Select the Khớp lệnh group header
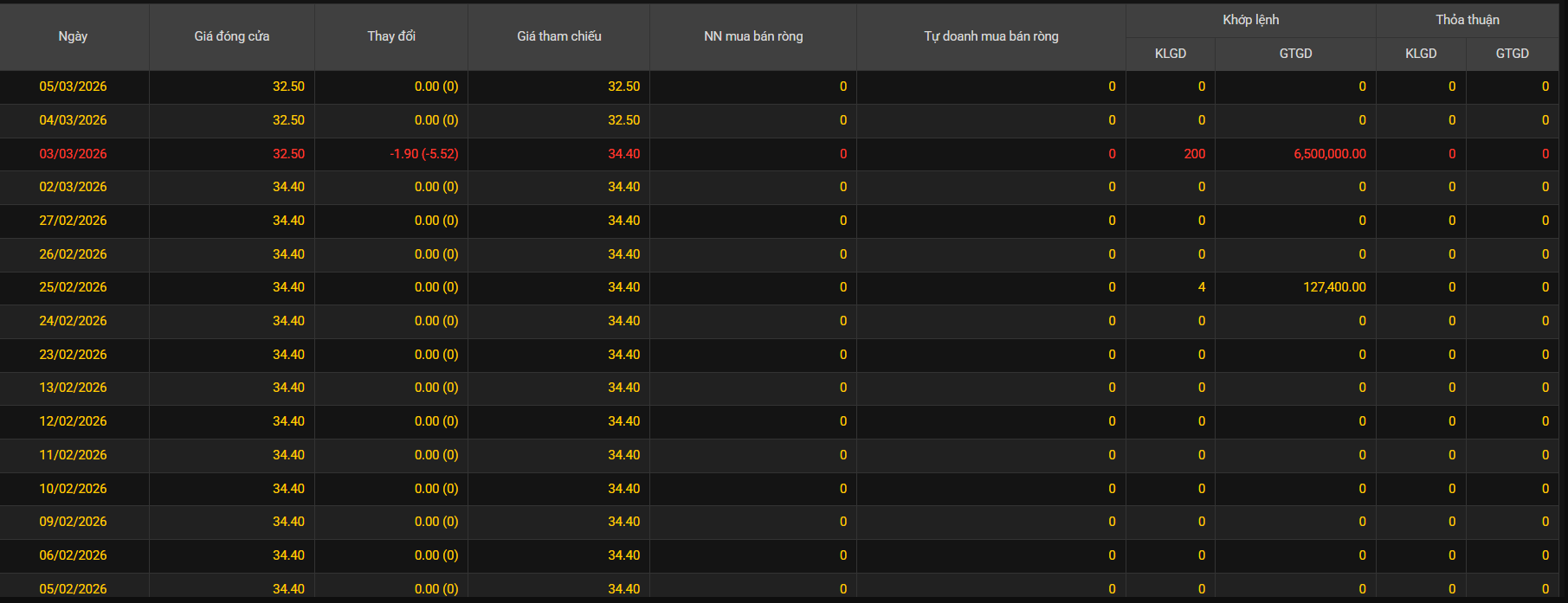 click(x=1250, y=20)
